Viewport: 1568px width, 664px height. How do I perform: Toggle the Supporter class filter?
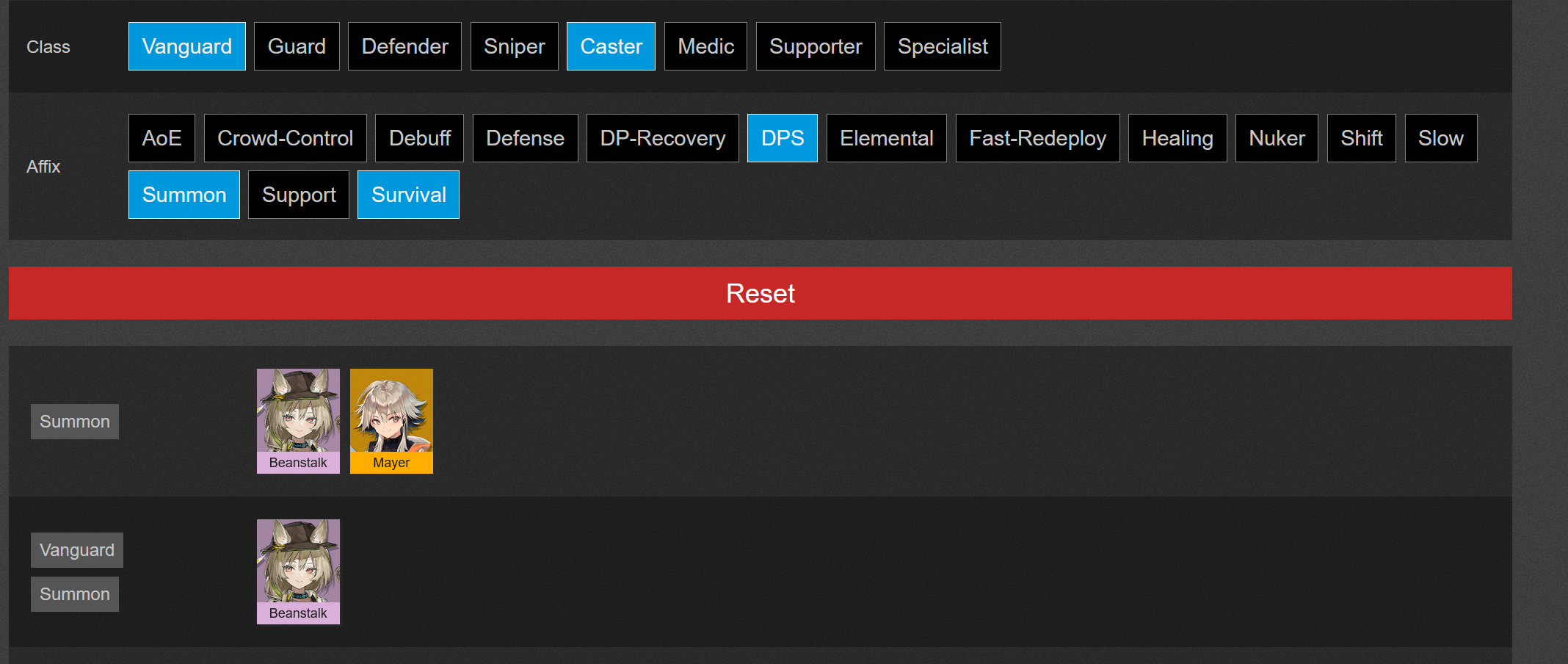click(816, 46)
